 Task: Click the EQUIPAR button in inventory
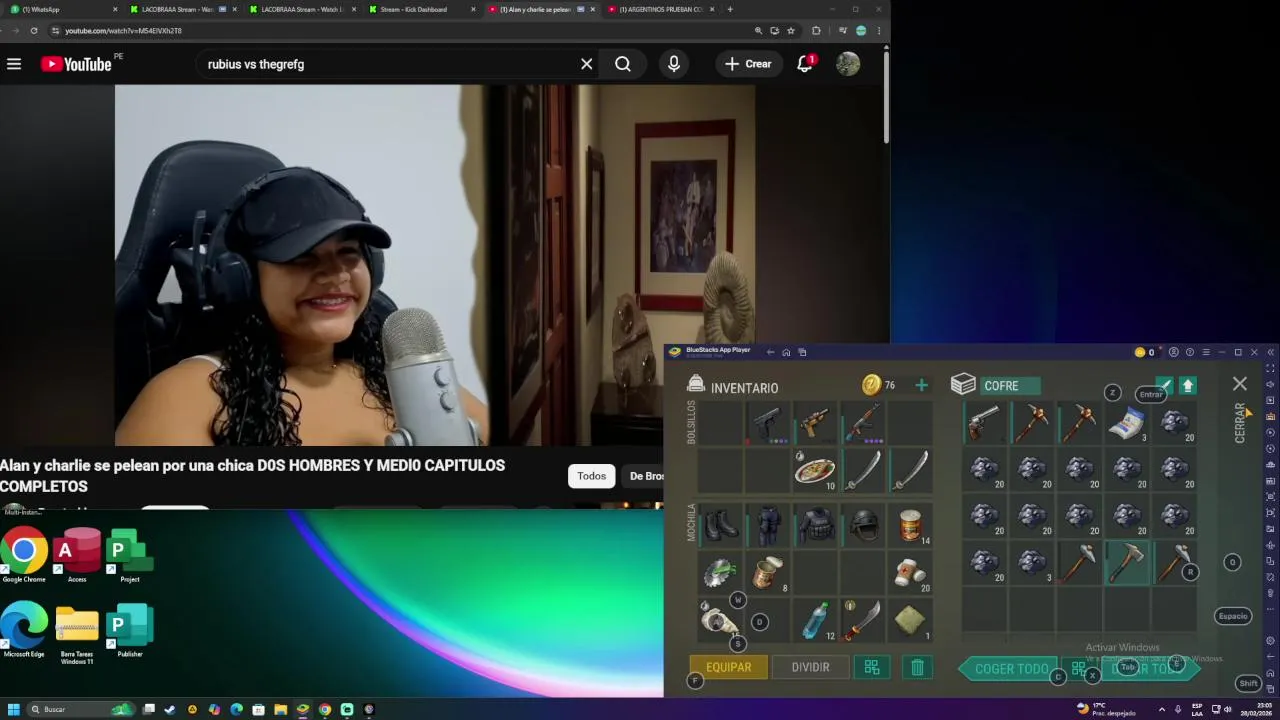pyautogui.click(x=729, y=667)
